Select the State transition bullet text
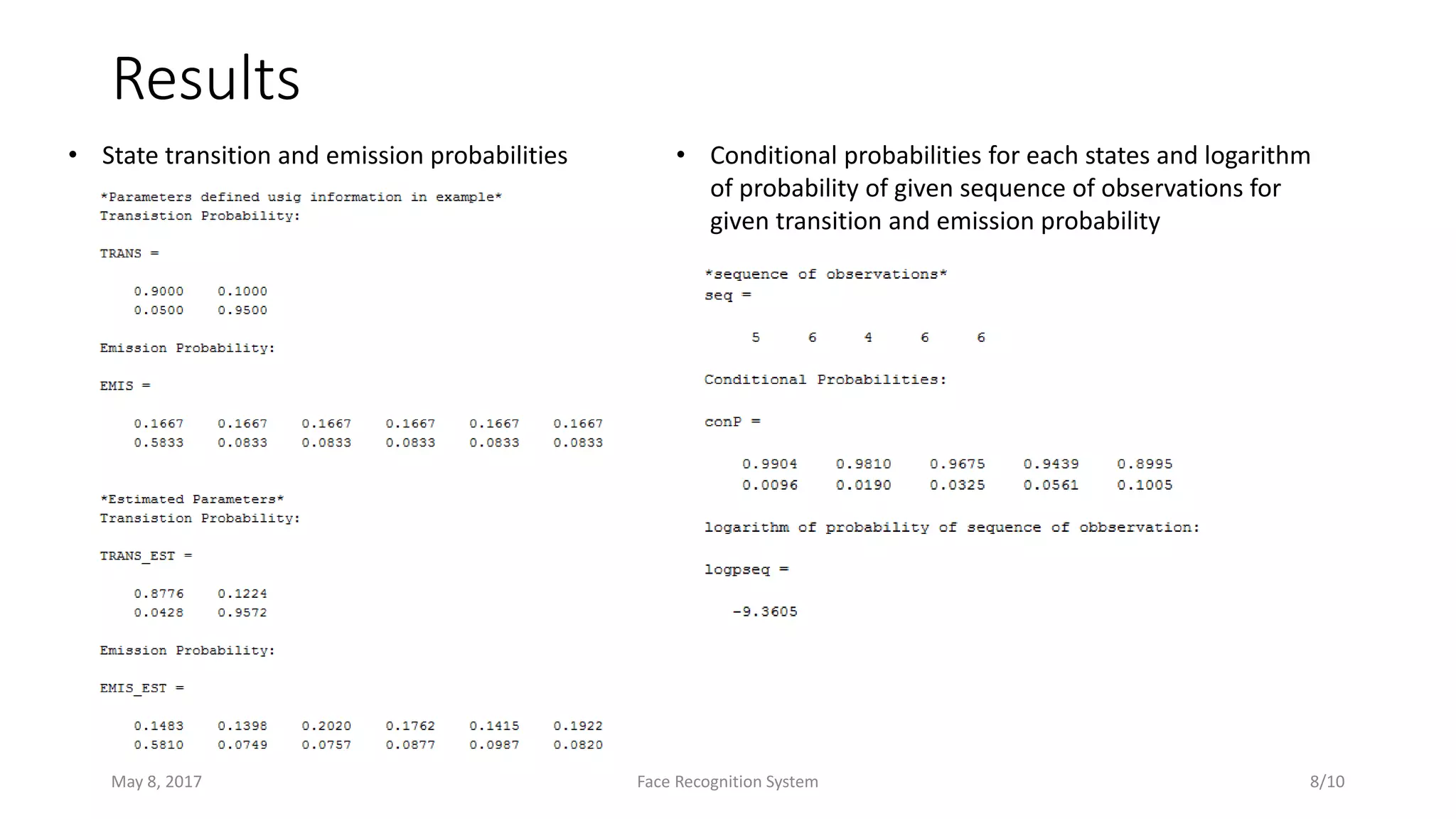Screen dimensions: 1456x819 click(334, 155)
